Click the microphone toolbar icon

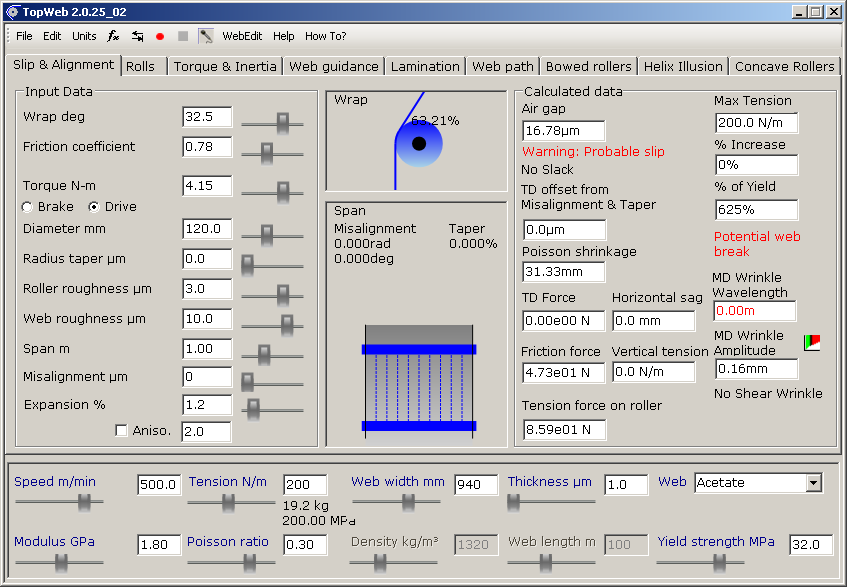pos(206,36)
